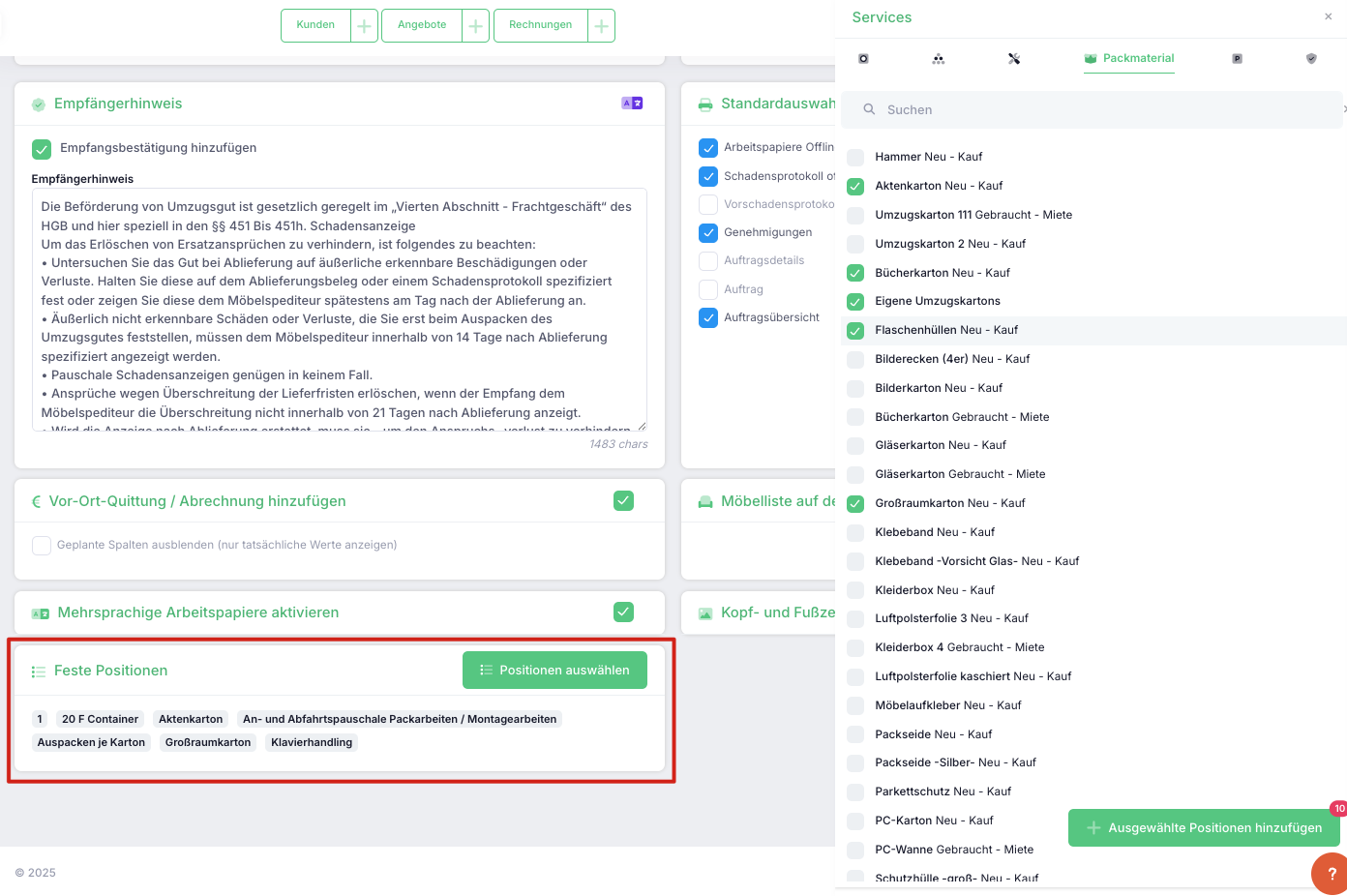
Task: Check Geplante Spalten ausblenden option
Action: [x=42, y=546]
